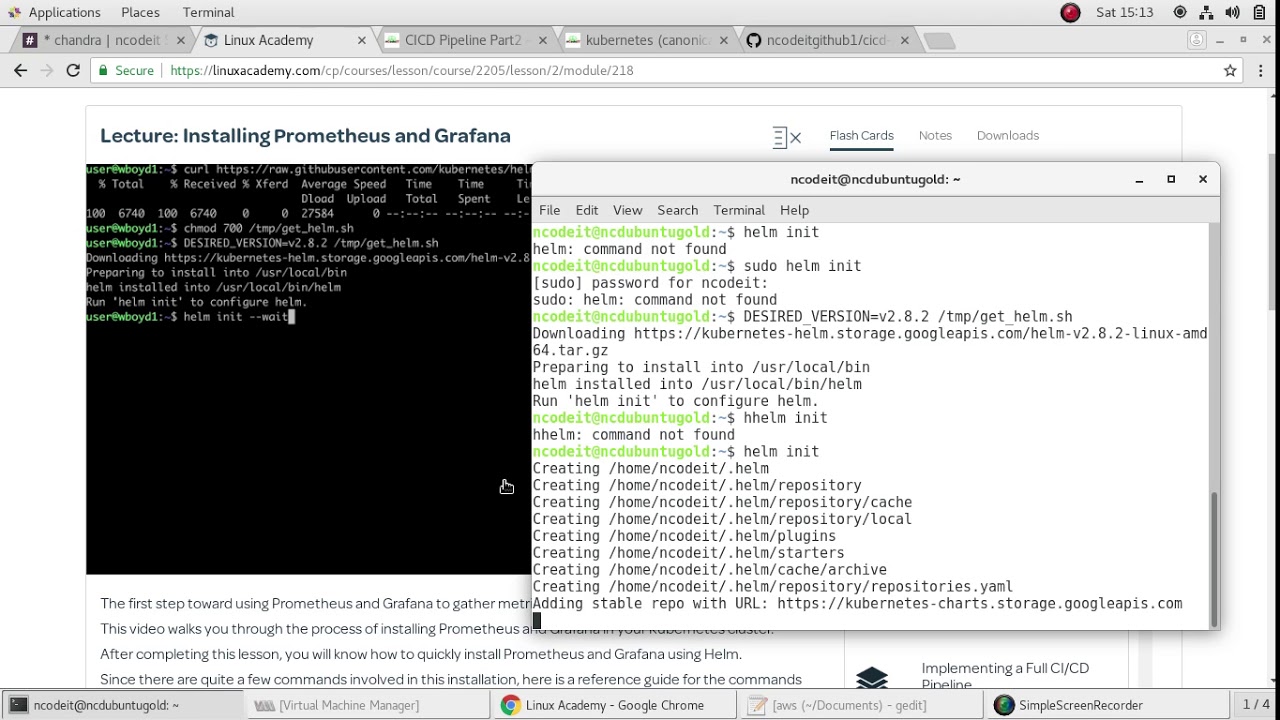
Task: Switch to the ncodeitgithub1/cicd tab
Action: click(x=827, y=40)
